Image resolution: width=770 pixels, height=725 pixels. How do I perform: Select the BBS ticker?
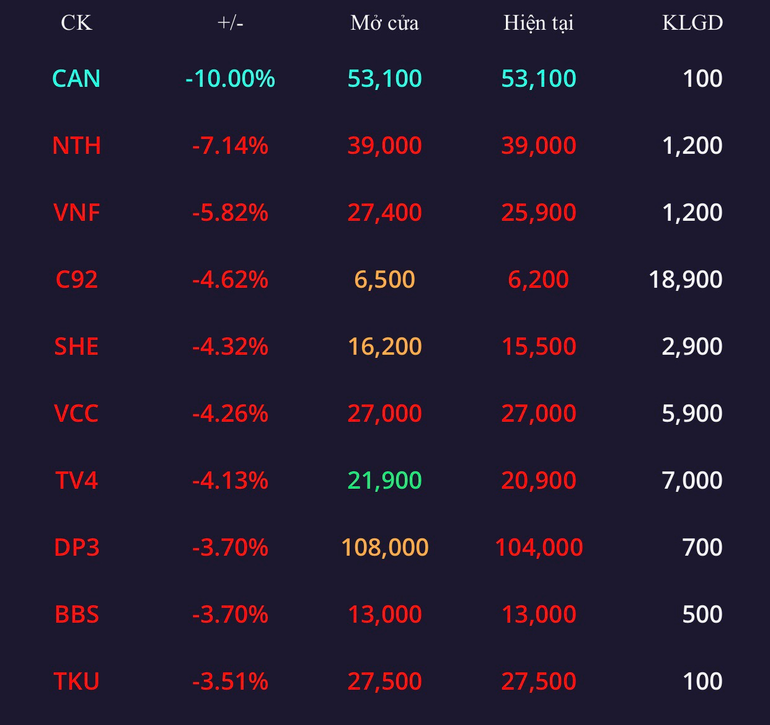(x=76, y=614)
